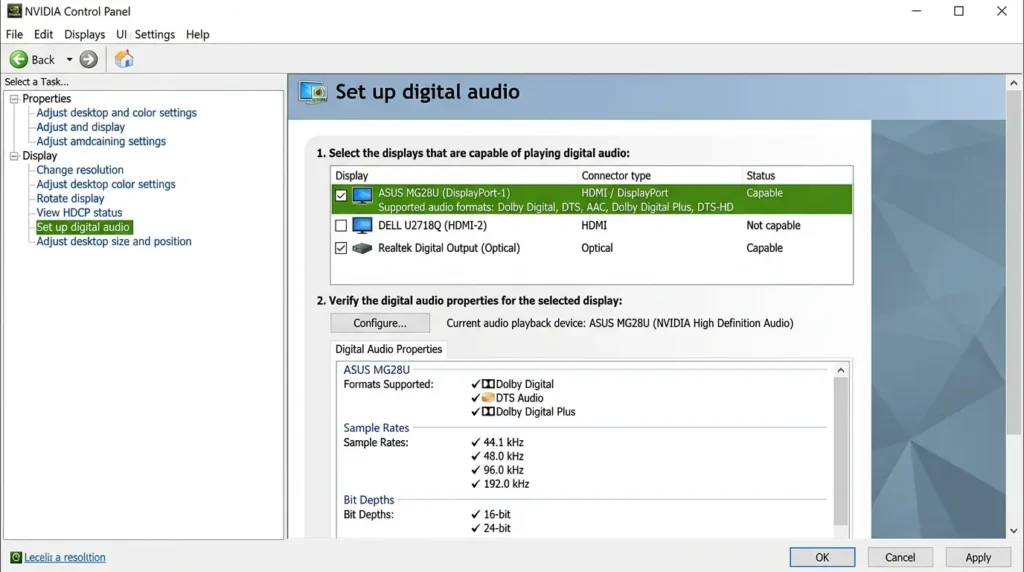The height and width of the screenshot is (572, 1024).
Task: Click the DELL U2718Q monitor icon
Action: point(362,226)
